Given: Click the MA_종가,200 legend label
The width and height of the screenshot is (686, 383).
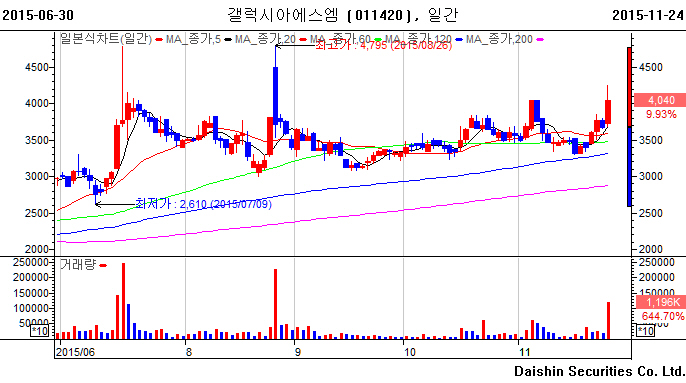Looking at the screenshot, I should pos(499,39).
